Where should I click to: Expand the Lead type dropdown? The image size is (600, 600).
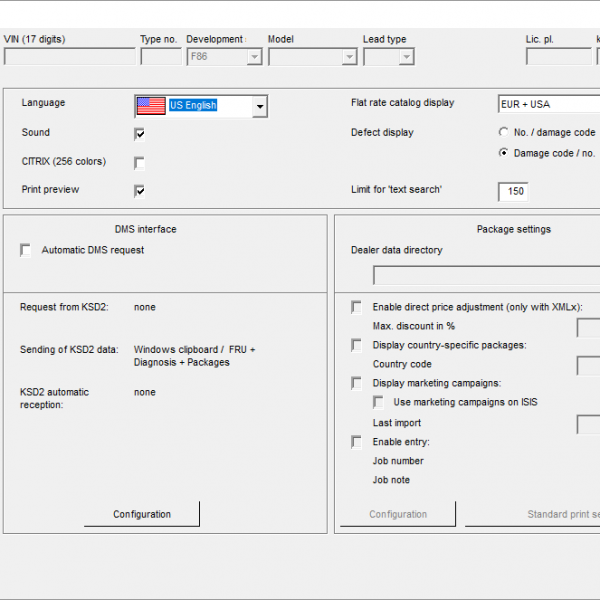pos(406,57)
